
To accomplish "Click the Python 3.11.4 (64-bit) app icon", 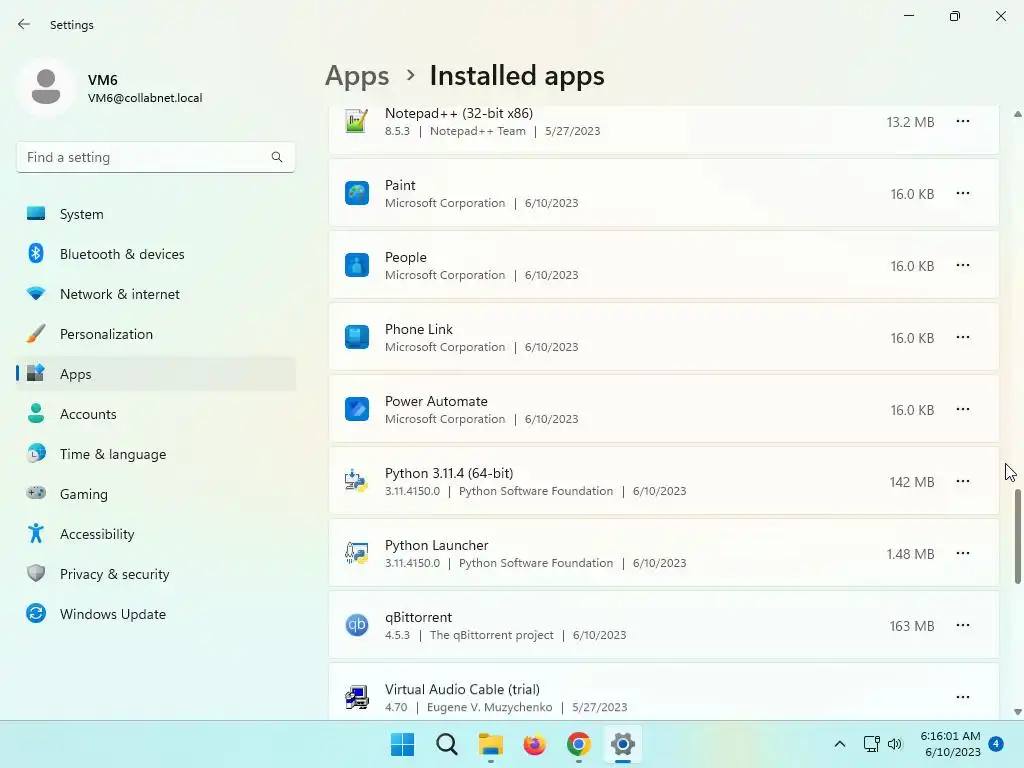I will [357, 481].
